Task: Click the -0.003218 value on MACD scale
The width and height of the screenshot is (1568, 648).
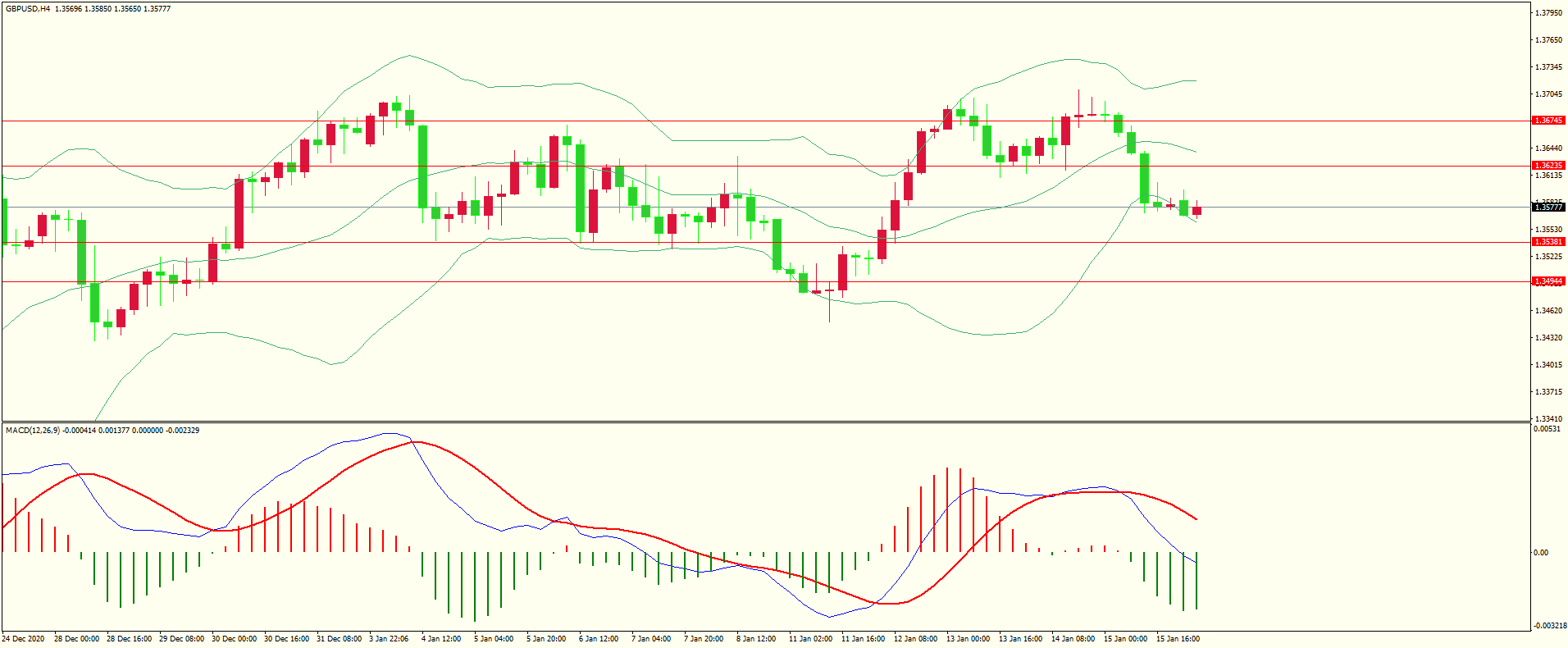Action: click(x=1548, y=626)
